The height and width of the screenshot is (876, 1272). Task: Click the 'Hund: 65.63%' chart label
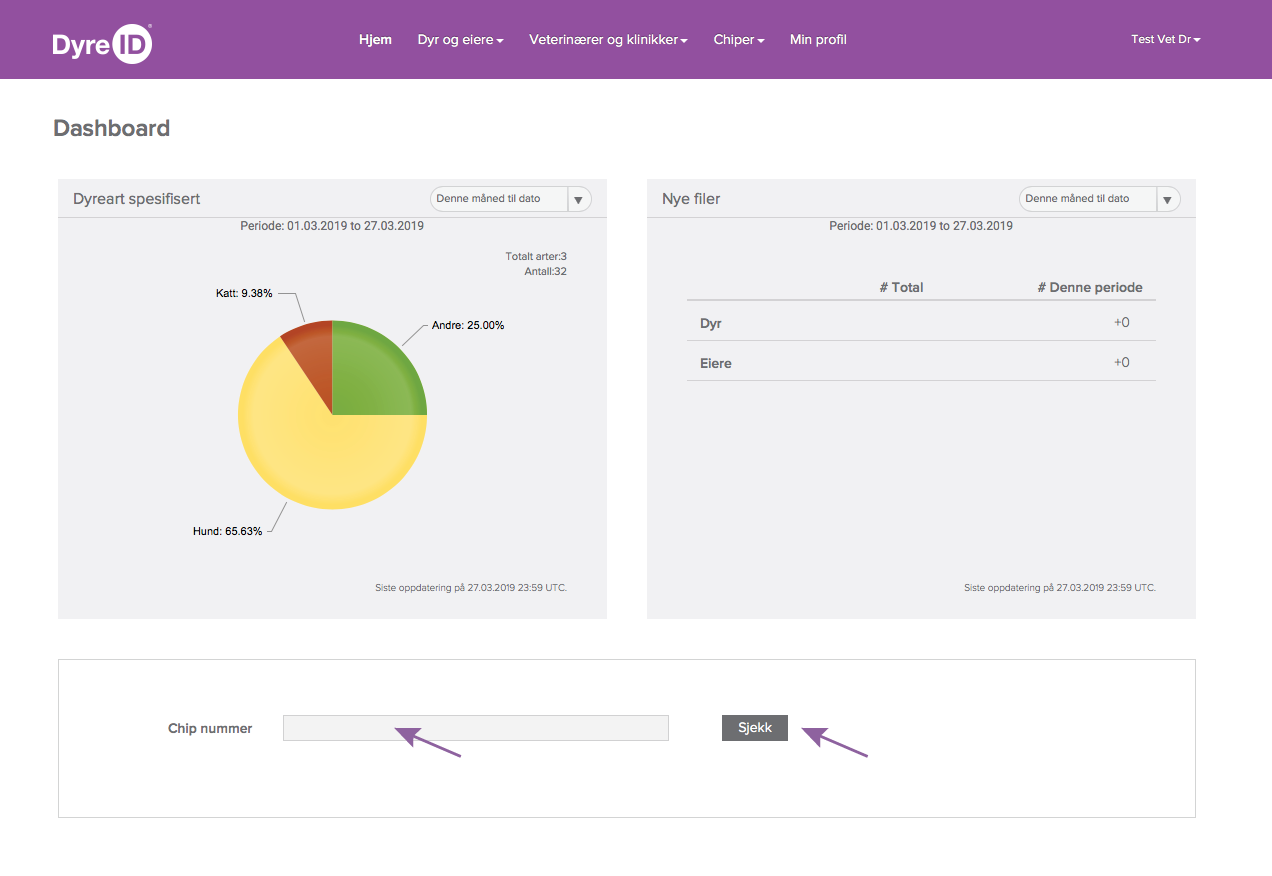[x=228, y=531]
